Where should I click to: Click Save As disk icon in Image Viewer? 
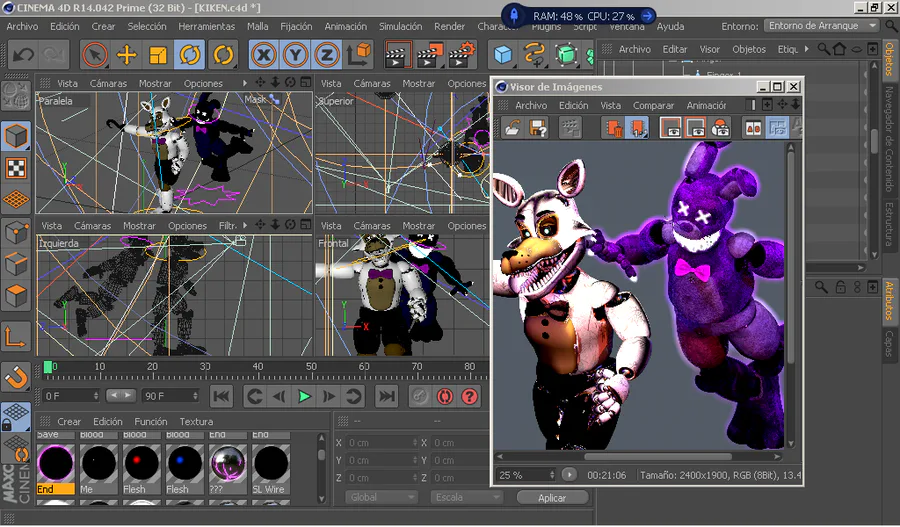click(538, 127)
